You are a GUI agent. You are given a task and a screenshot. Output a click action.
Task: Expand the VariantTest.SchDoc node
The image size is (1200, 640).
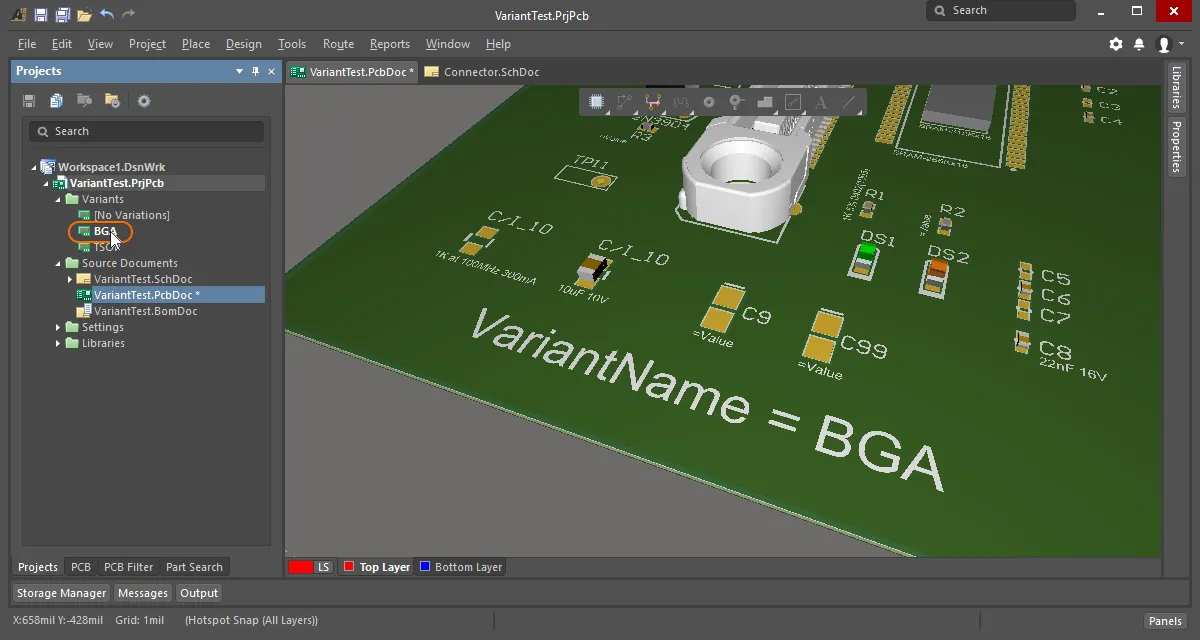(70, 279)
